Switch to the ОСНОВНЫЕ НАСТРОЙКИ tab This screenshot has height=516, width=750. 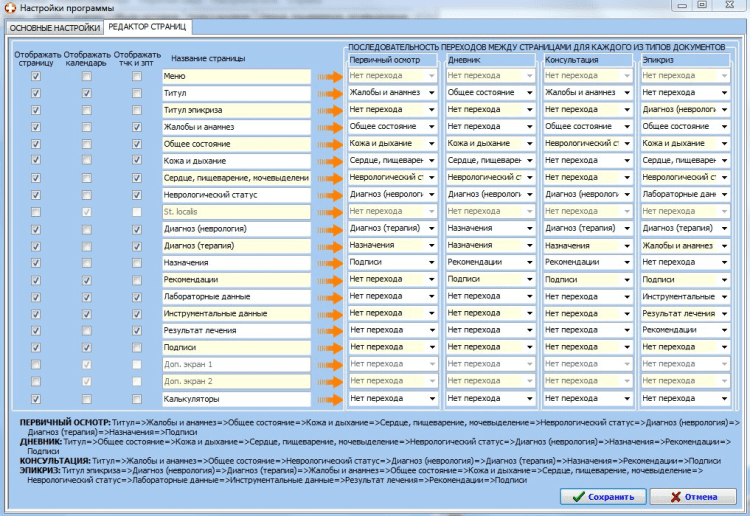(x=55, y=28)
